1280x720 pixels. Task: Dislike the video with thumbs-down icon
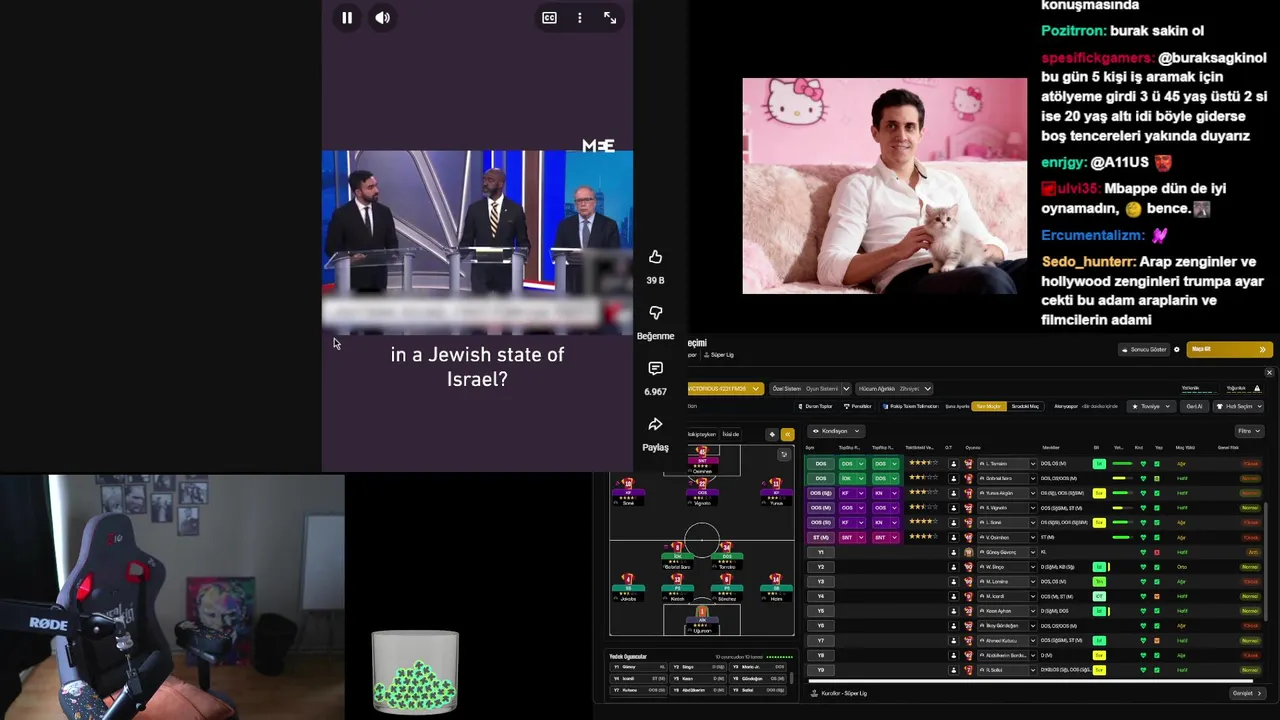[655, 313]
